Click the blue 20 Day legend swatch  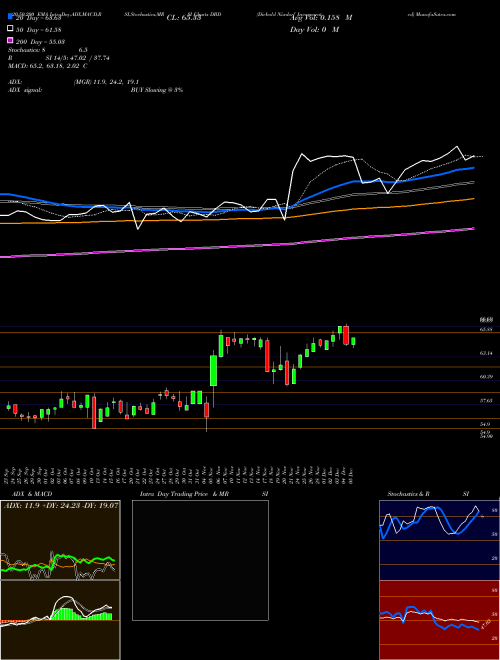(x=10, y=17)
